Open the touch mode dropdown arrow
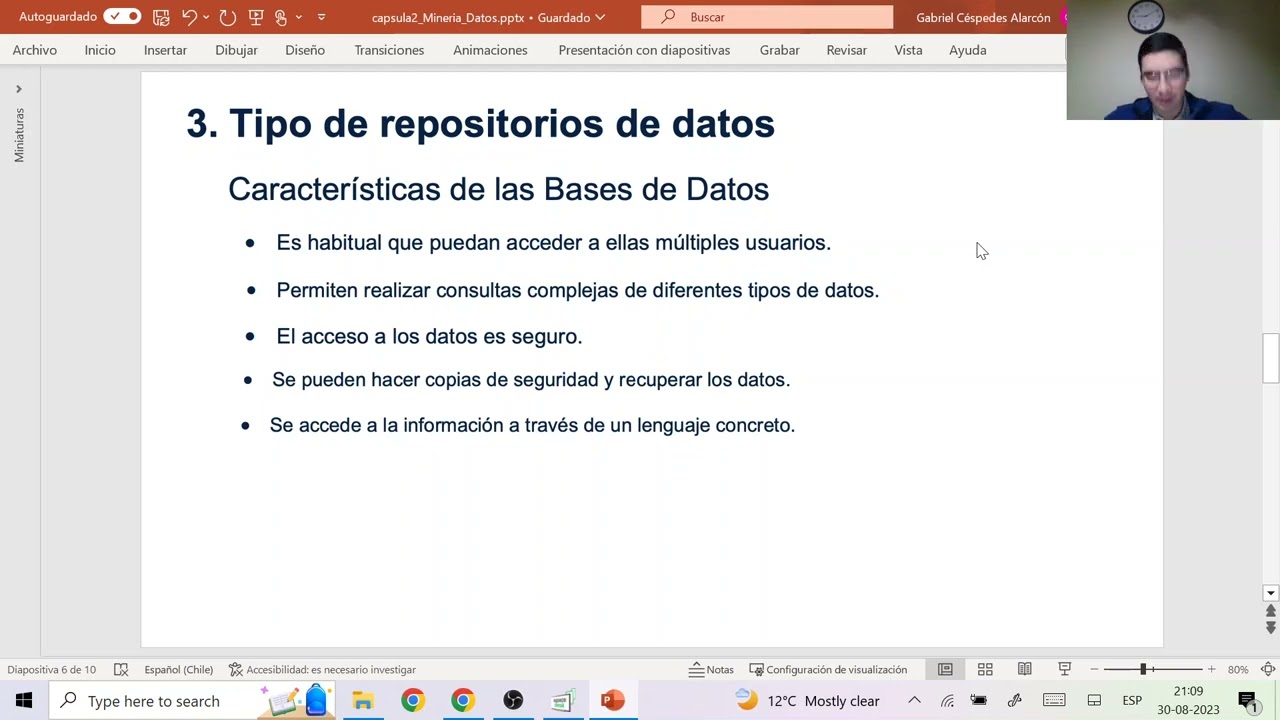The width and height of the screenshot is (1280, 720). pyautogui.click(x=298, y=17)
